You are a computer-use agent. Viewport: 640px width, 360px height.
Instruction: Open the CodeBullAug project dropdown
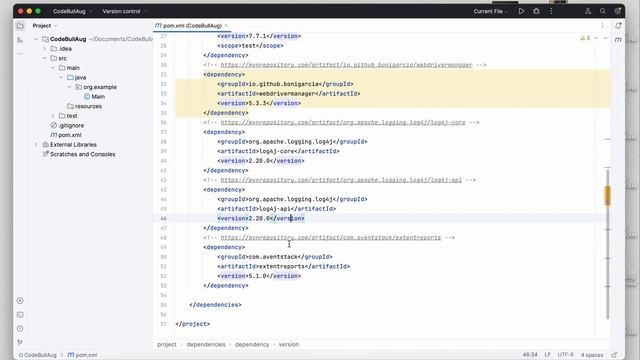(x=73, y=11)
